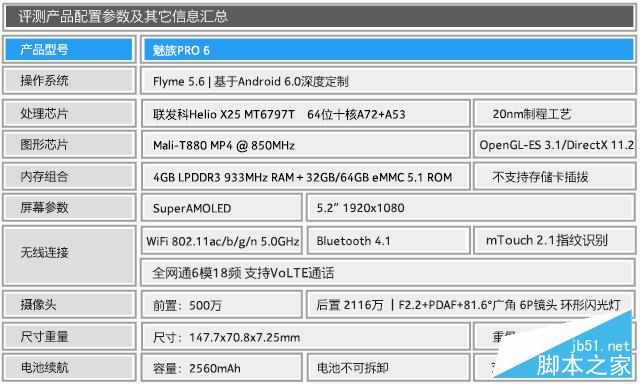The height and width of the screenshot is (384, 640).
Task: Click the '后置 2116万' rear camera cell
Action: 471,304
